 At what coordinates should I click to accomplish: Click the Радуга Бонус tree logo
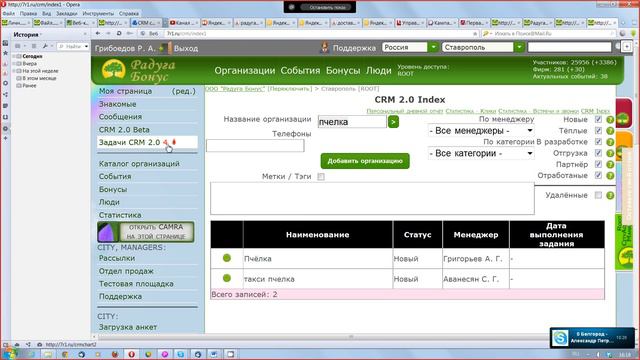(x=113, y=70)
